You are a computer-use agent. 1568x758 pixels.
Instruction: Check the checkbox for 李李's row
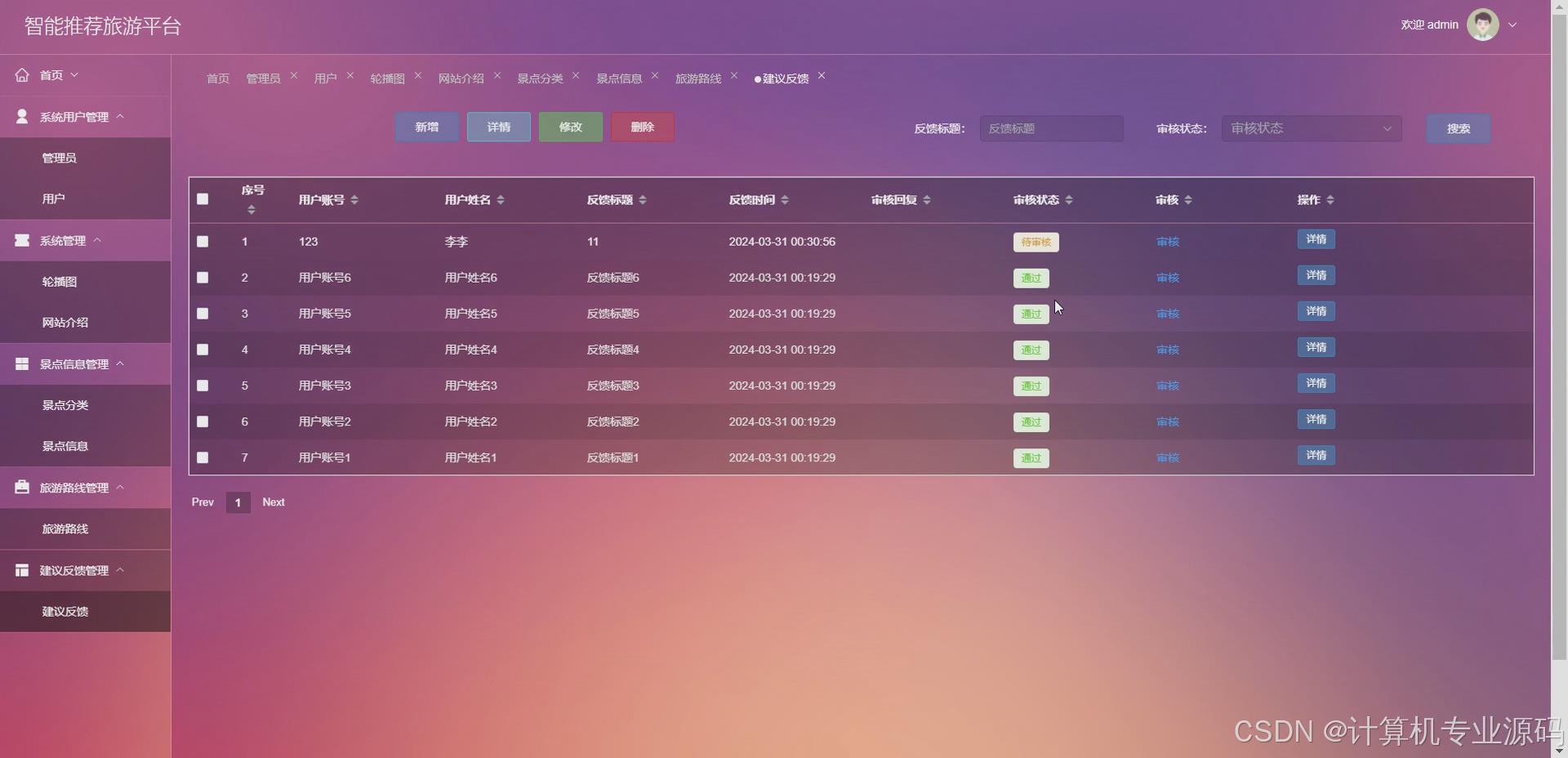pos(203,242)
